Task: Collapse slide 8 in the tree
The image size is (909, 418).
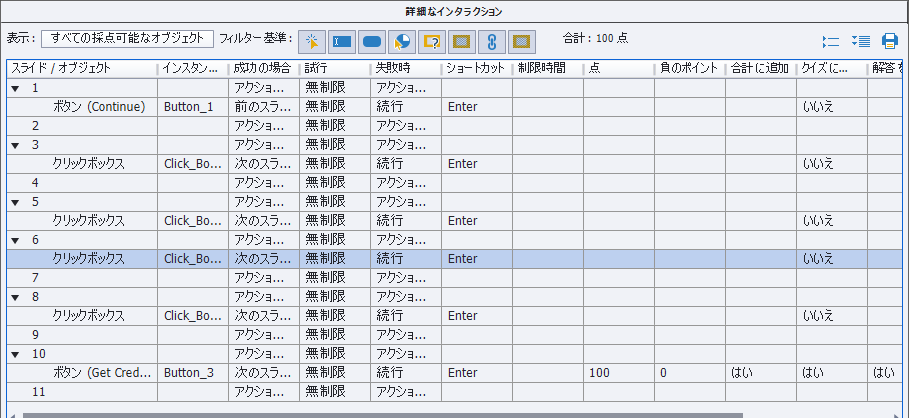Action: tap(15, 297)
